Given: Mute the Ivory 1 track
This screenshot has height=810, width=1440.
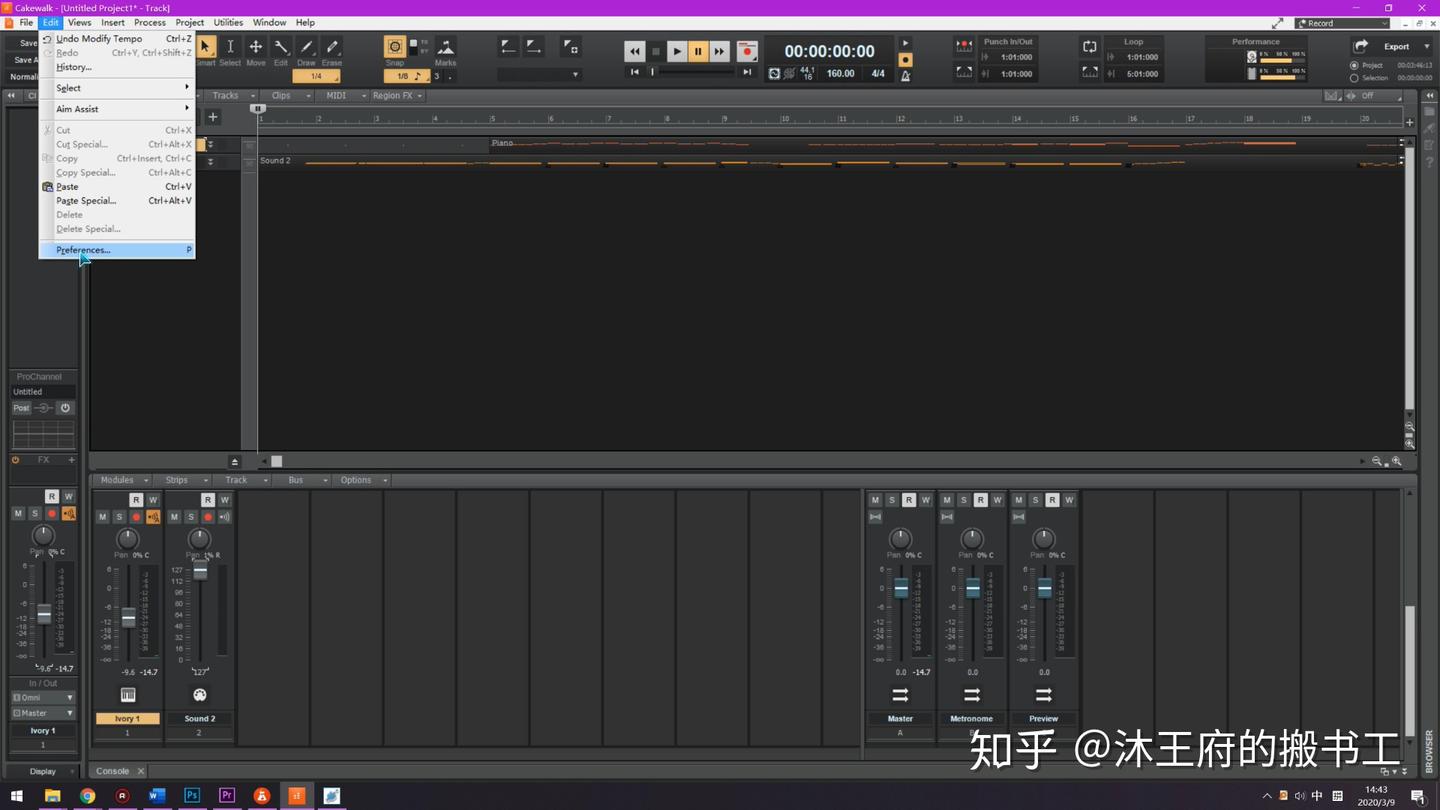Looking at the screenshot, I should (x=102, y=517).
